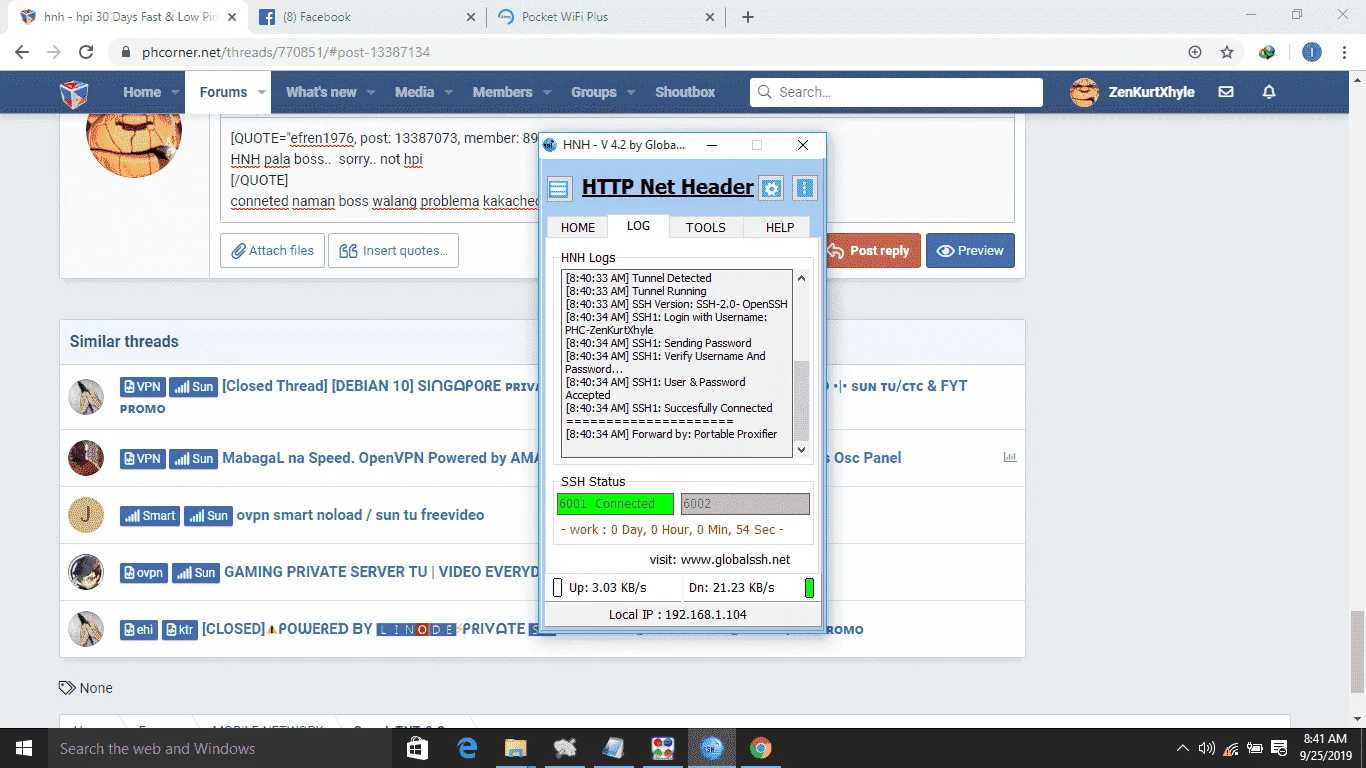
Task: Open thread 'ovpn smart noload / sun tu freevideo'
Action: (360, 515)
